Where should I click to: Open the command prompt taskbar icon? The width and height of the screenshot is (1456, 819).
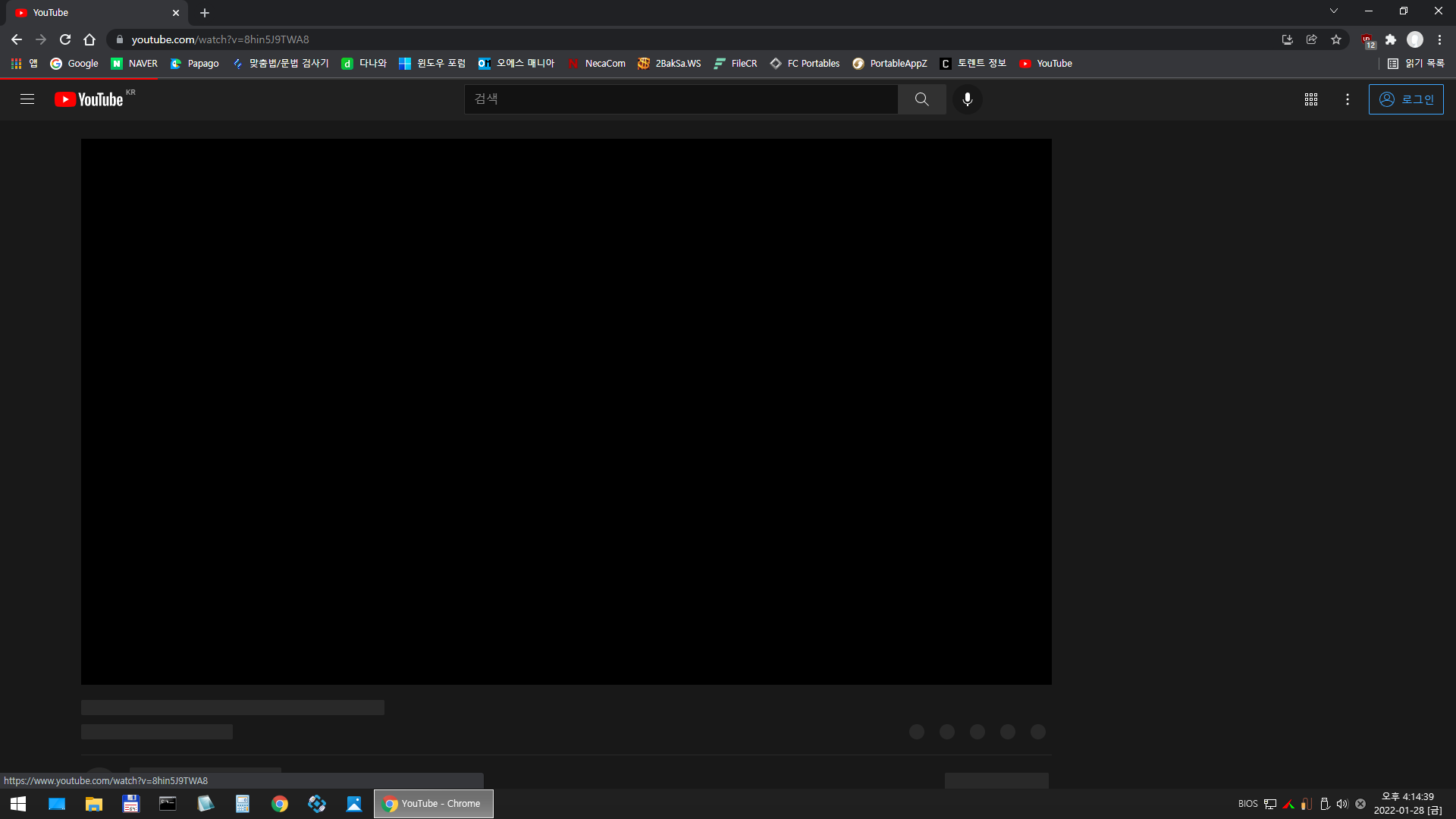click(x=168, y=804)
